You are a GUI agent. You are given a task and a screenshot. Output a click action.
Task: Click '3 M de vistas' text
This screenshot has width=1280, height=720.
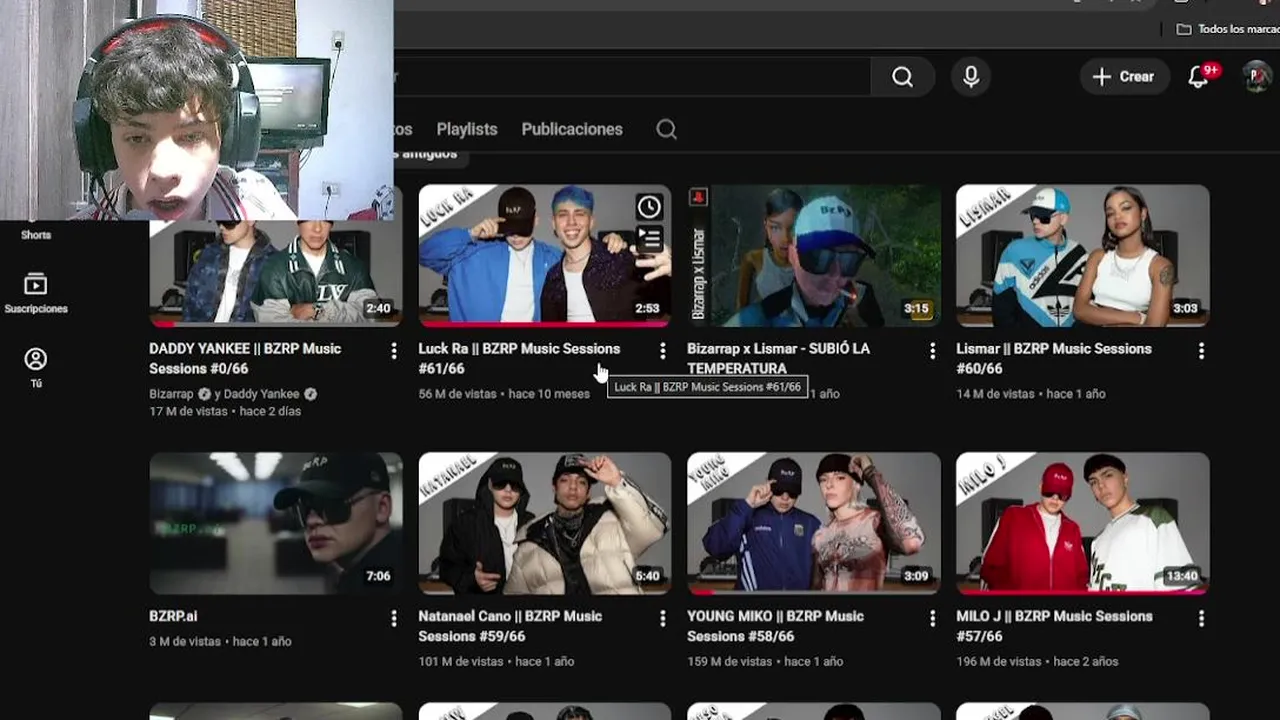click(185, 641)
